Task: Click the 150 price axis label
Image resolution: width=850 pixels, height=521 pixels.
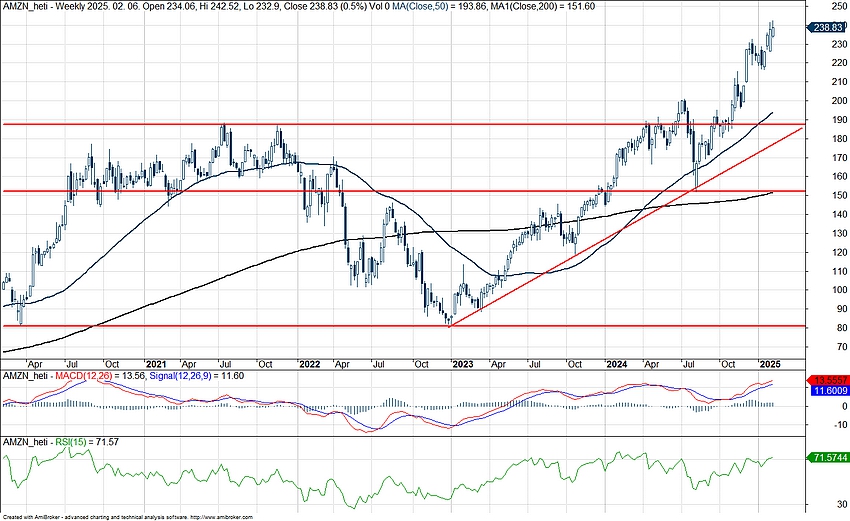Action: 840,195
